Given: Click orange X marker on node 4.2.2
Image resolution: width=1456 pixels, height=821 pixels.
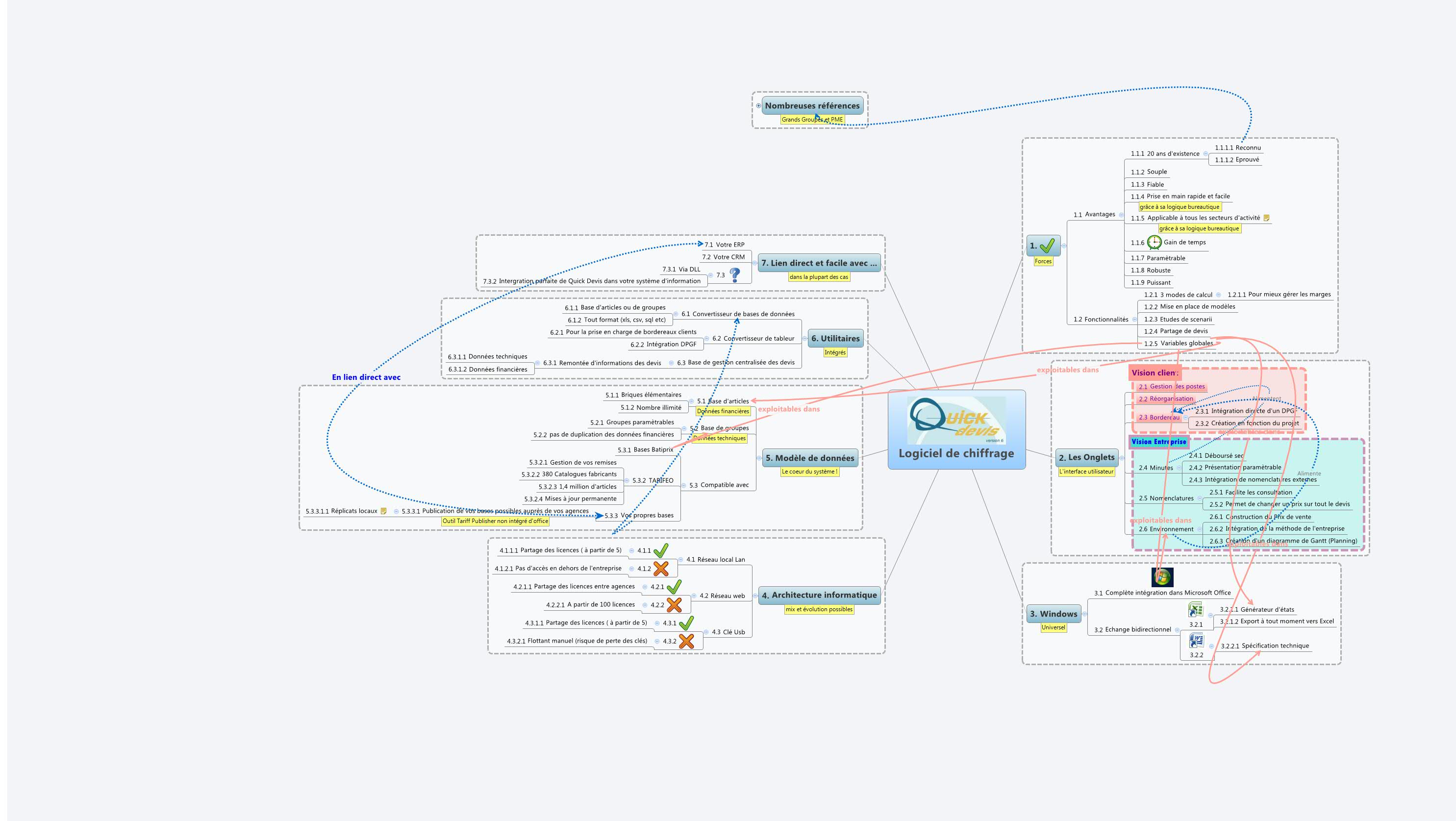Looking at the screenshot, I should click(x=674, y=604).
